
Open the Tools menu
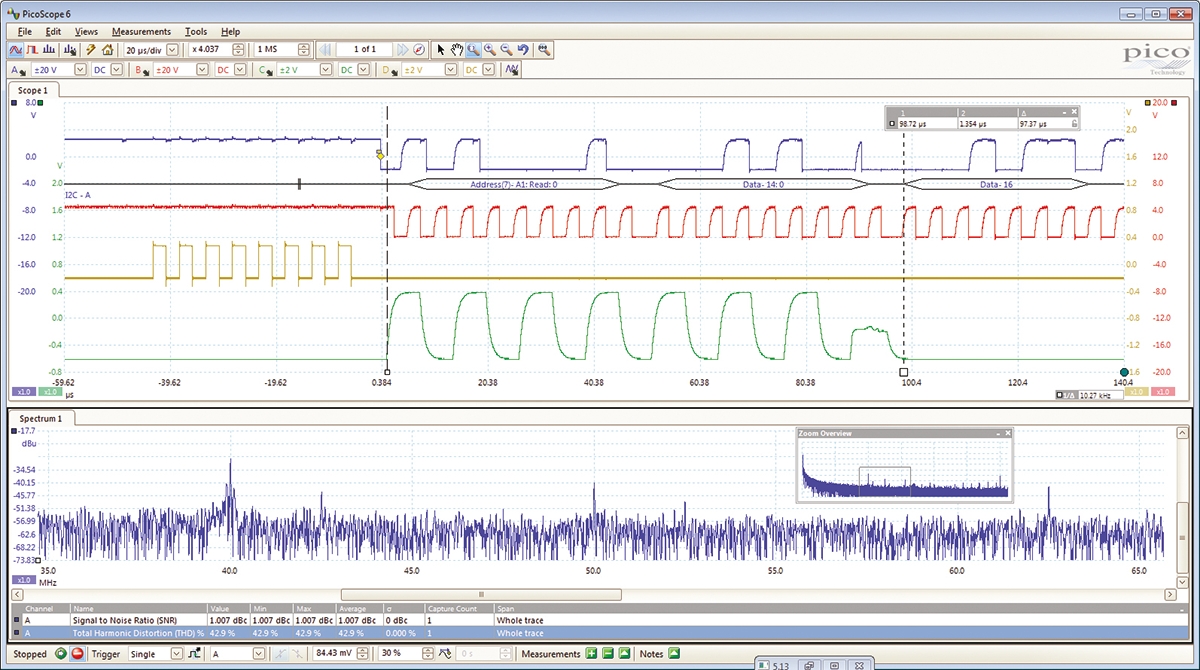click(x=196, y=31)
